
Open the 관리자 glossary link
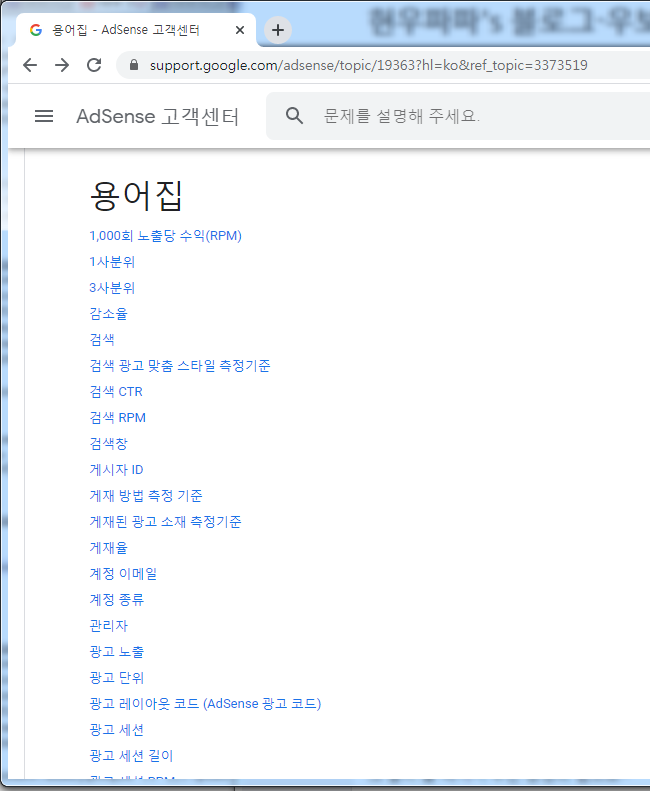coord(109,626)
